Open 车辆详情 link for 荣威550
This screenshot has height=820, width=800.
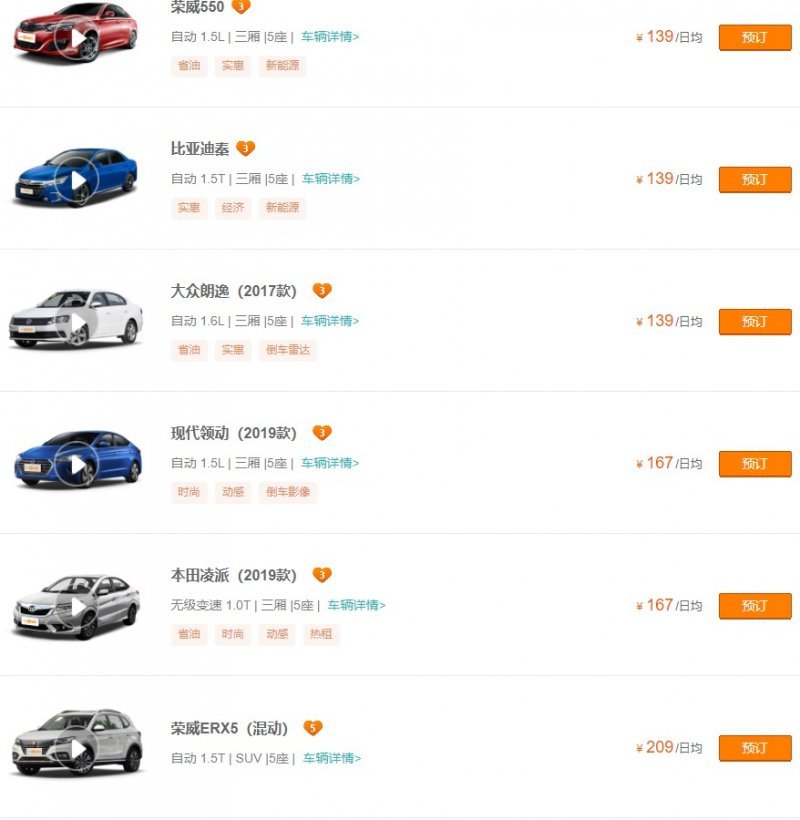click(x=330, y=37)
